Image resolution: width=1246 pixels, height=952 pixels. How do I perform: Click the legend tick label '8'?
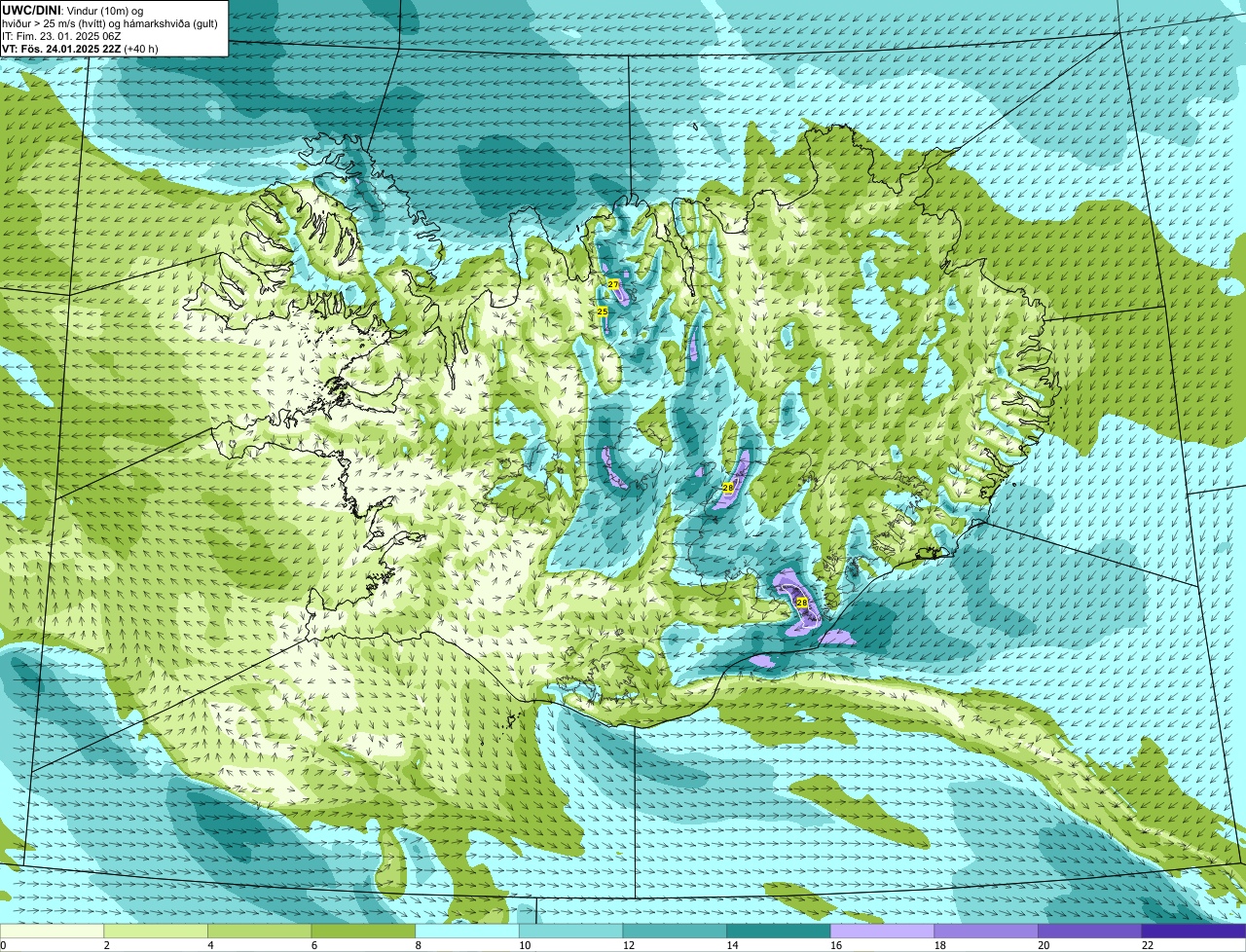(418, 945)
